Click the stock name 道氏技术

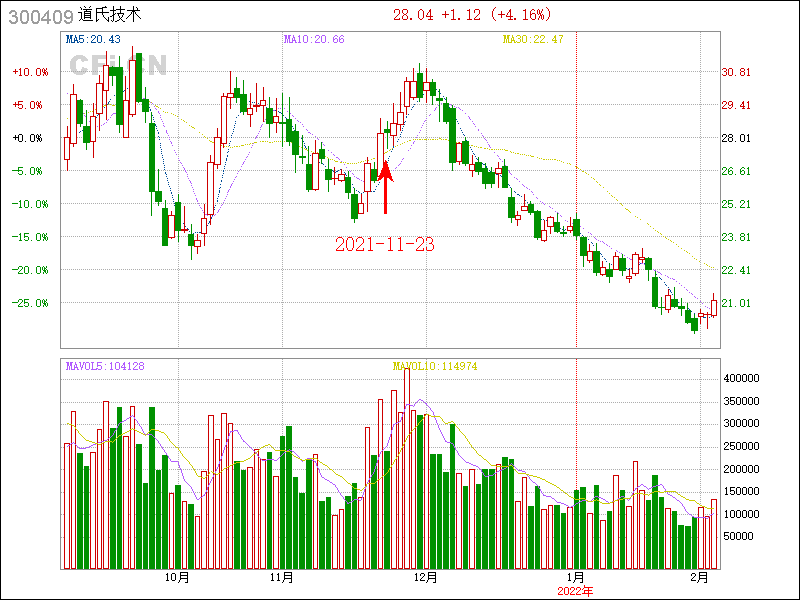coord(110,15)
